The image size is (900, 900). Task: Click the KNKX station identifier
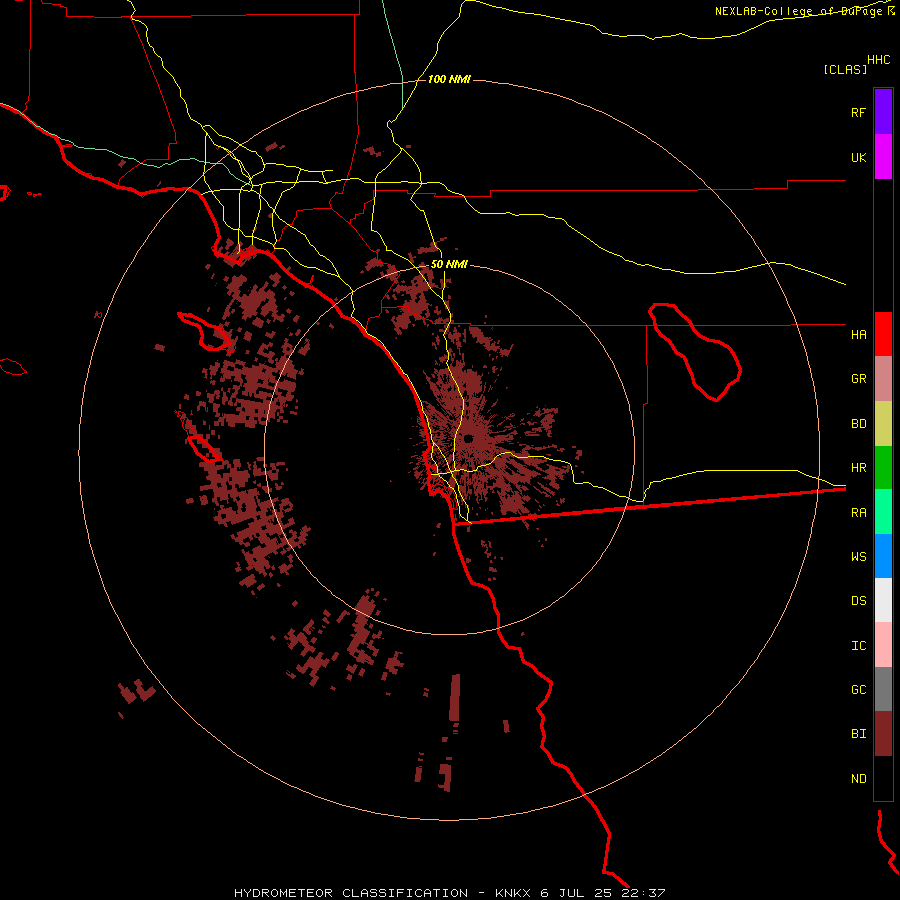coord(513,893)
